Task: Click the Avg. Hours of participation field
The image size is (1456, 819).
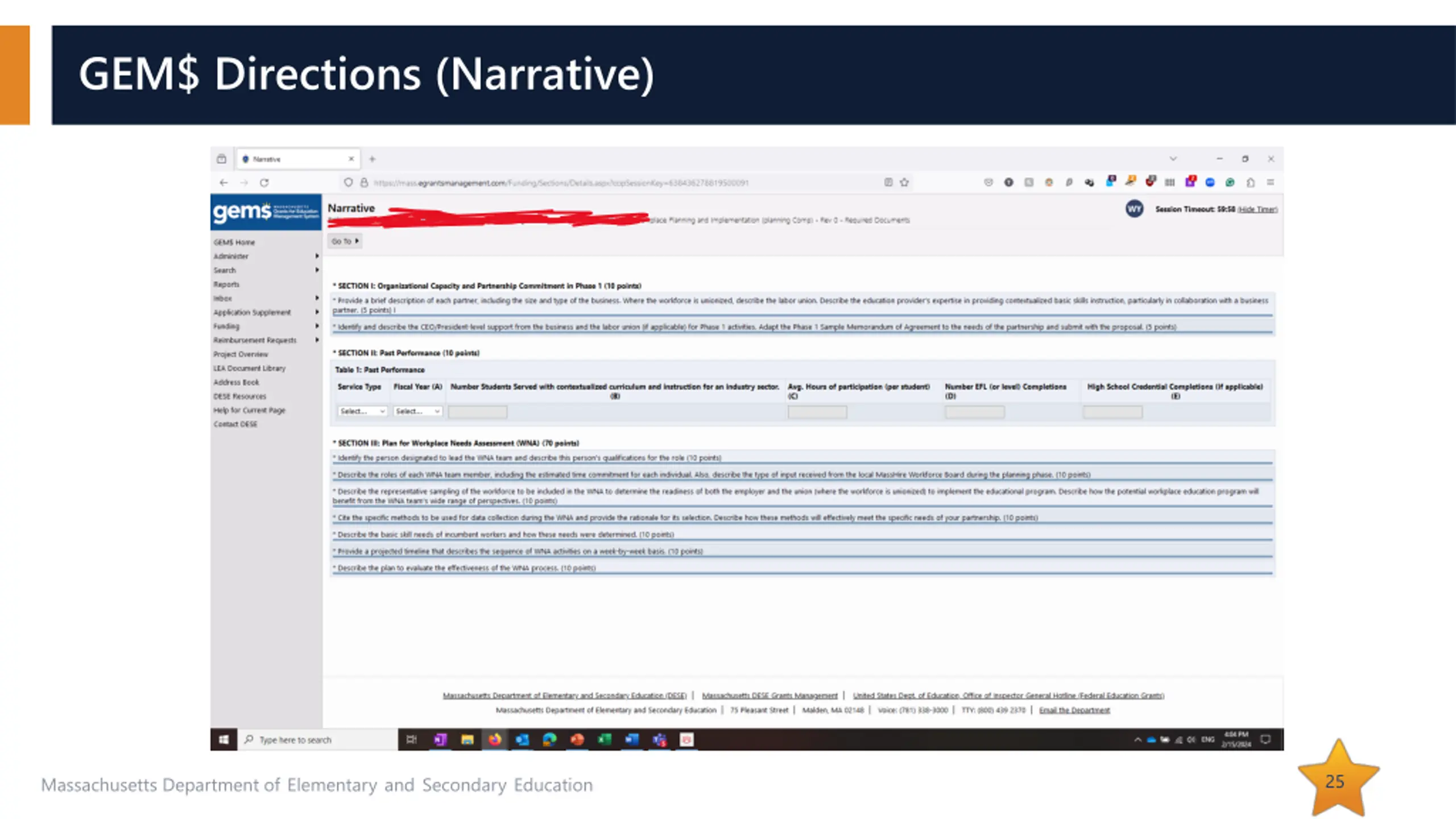Action: [x=817, y=412]
